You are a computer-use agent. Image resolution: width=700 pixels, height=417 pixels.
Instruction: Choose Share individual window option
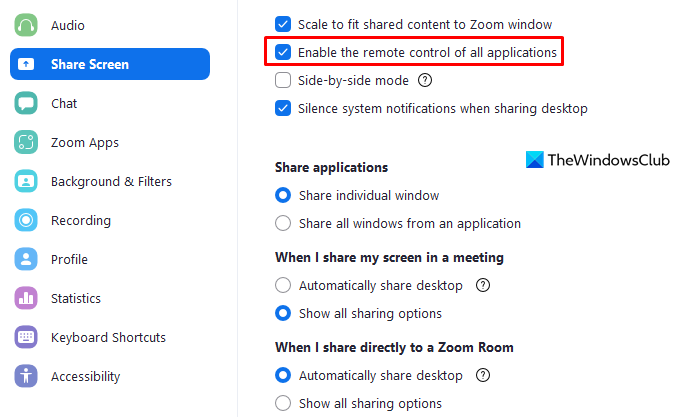284,195
